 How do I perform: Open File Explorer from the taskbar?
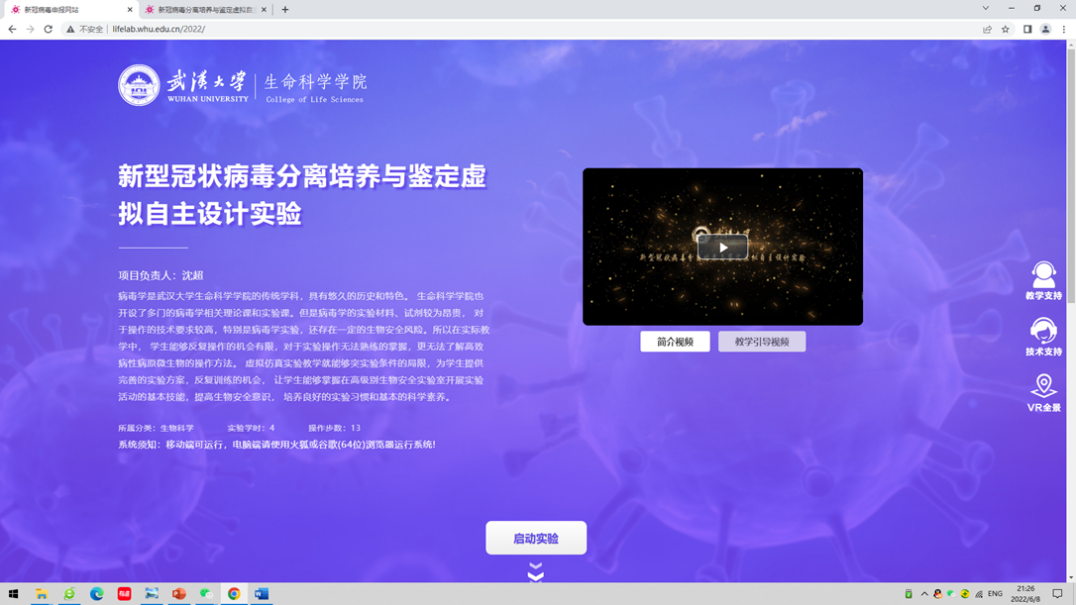point(42,593)
